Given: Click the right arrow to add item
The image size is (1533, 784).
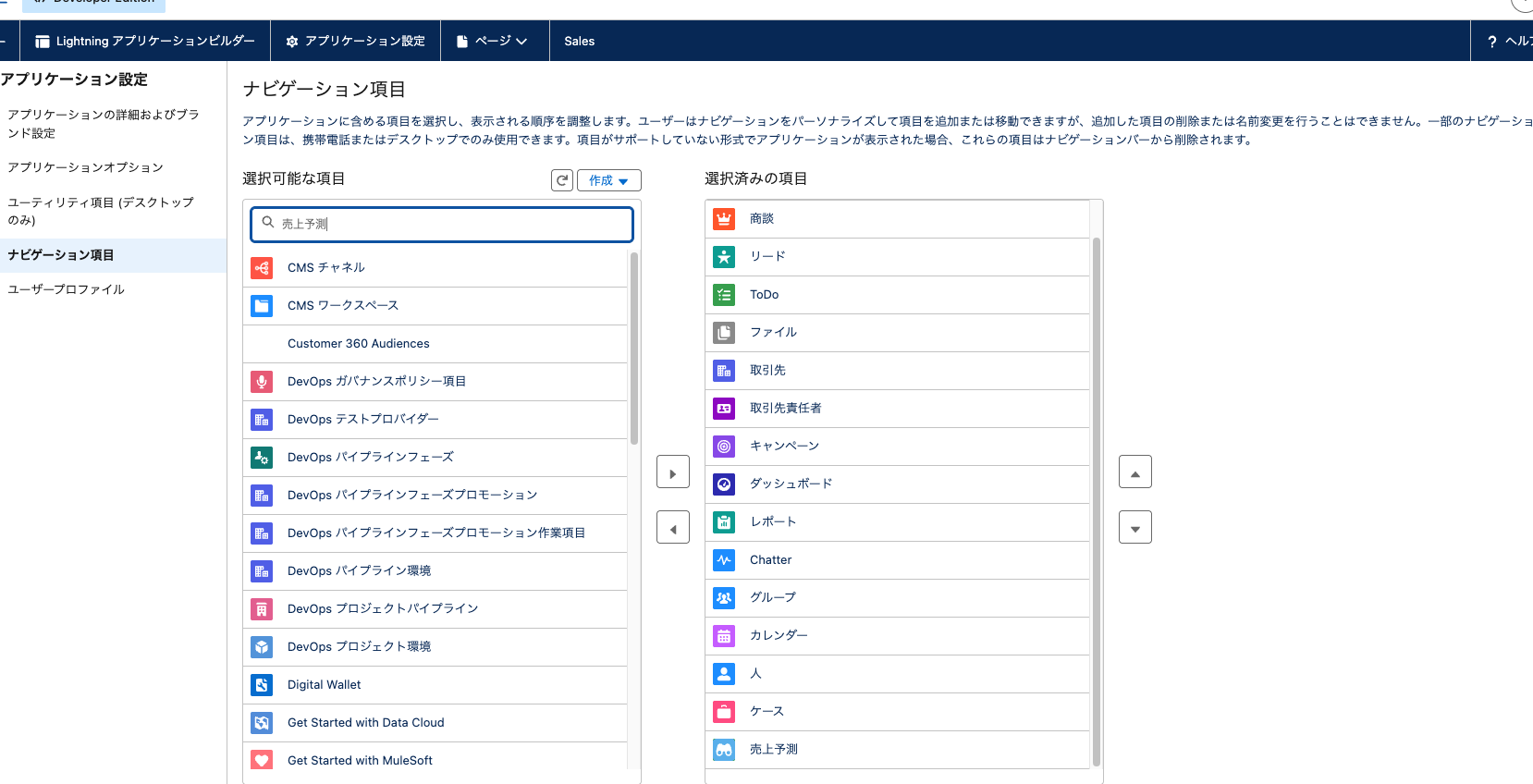Looking at the screenshot, I should 673,472.
